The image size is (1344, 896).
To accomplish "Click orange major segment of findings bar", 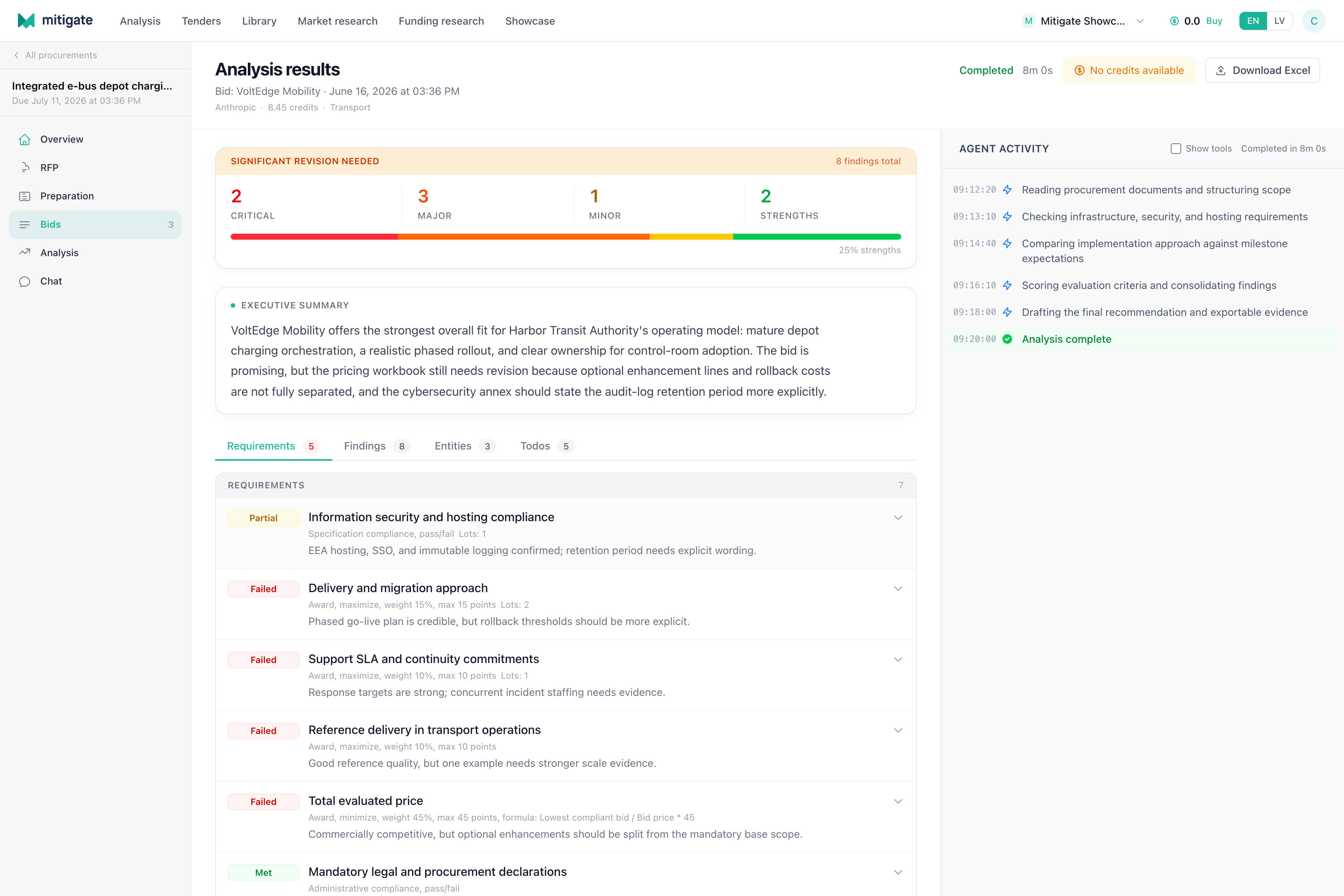I will pos(523,237).
